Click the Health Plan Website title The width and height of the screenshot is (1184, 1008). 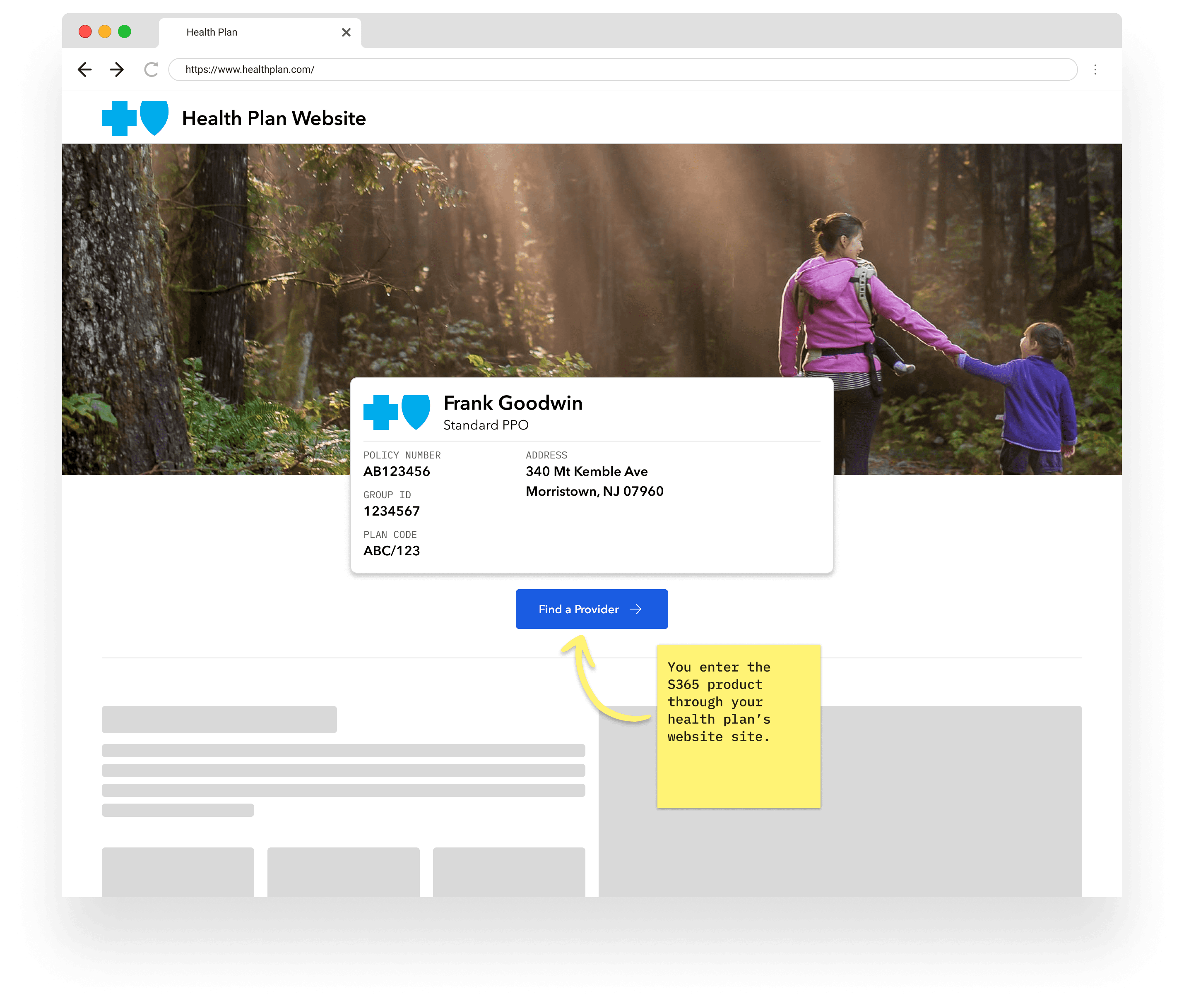[274, 118]
